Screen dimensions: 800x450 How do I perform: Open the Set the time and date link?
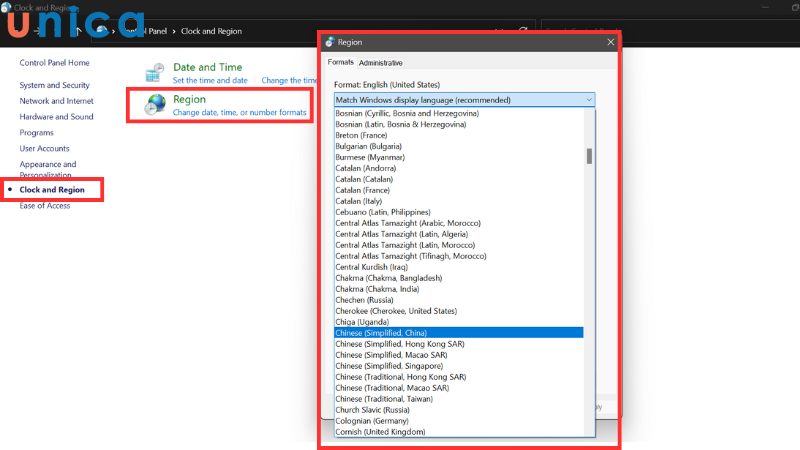210,80
